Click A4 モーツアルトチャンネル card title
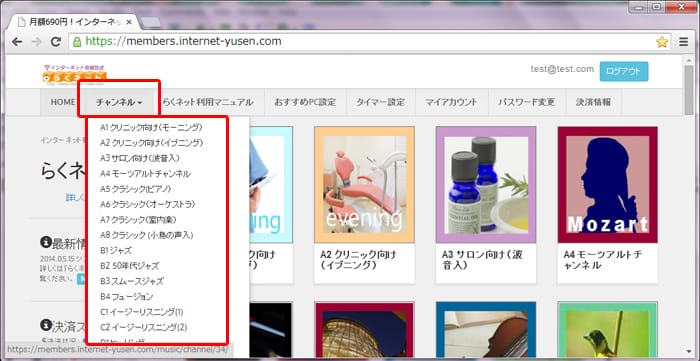The width and height of the screenshot is (700, 361). pos(603,260)
